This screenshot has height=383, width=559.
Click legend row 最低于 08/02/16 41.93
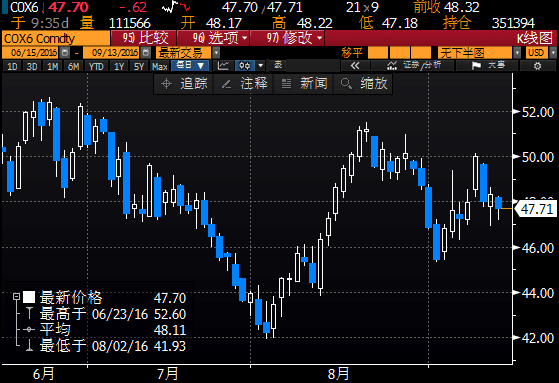106,346
